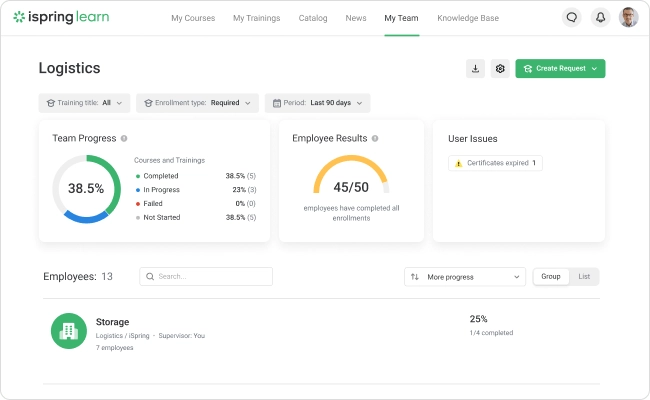This screenshot has width=650, height=400.
Task: Go to the My Courses tab
Action: (192, 18)
